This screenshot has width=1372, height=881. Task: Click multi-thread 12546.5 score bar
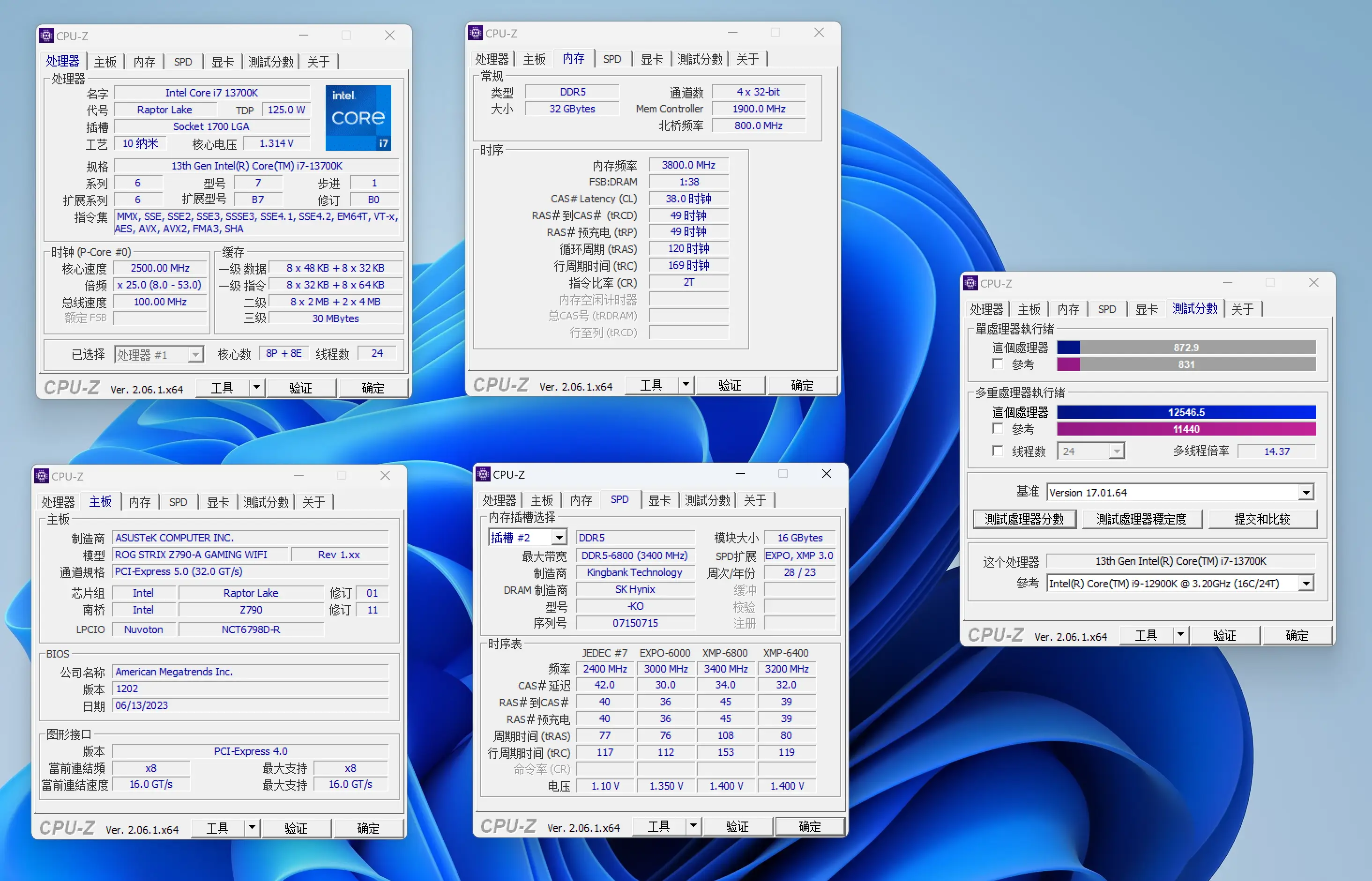point(1186,412)
